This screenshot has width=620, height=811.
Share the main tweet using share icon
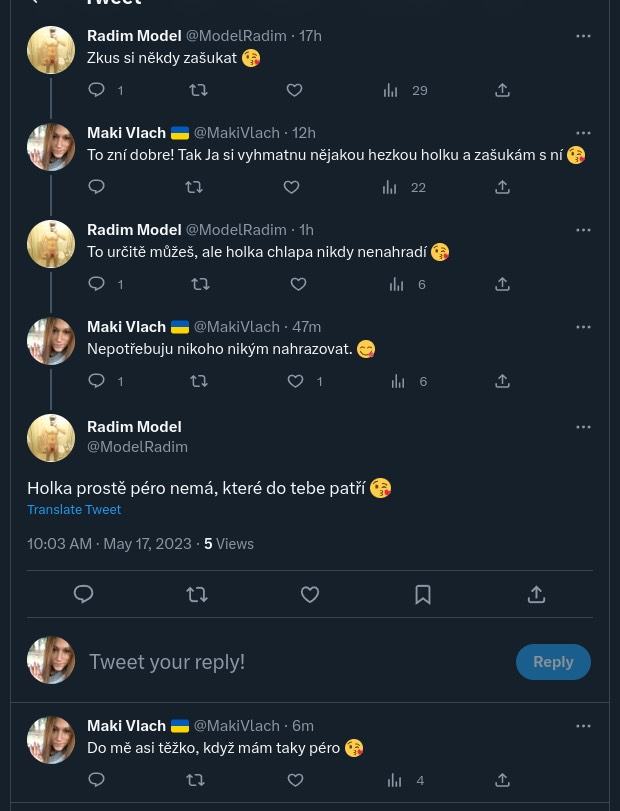coord(536,595)
